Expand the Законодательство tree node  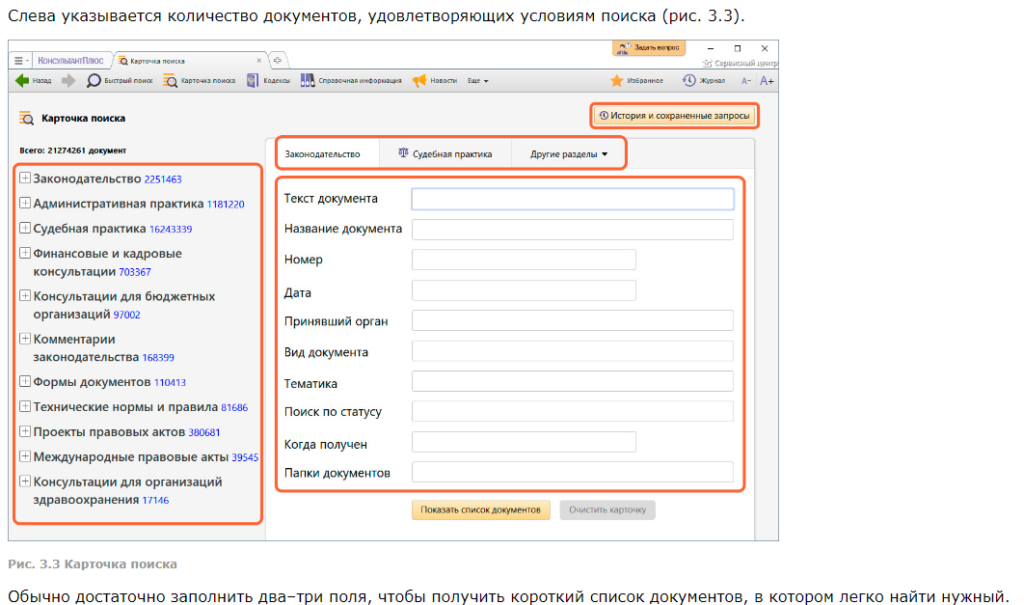coord(25,178)
